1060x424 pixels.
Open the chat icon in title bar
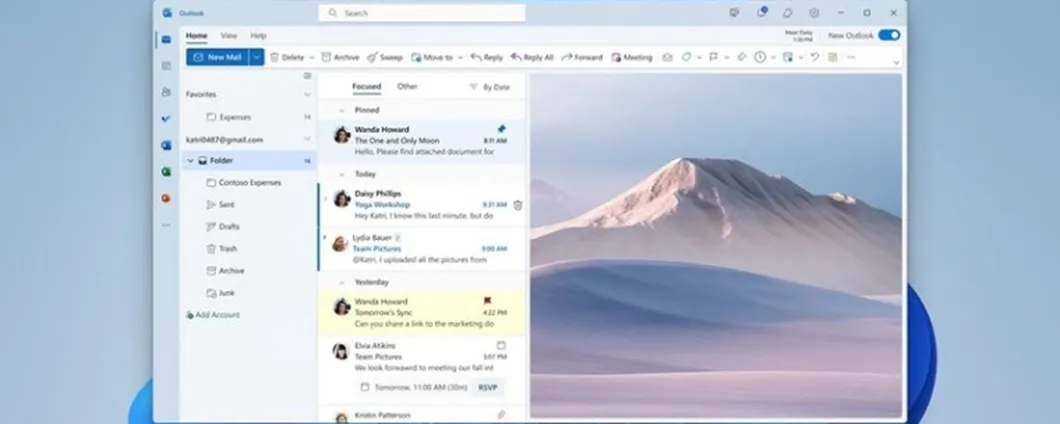734,13
